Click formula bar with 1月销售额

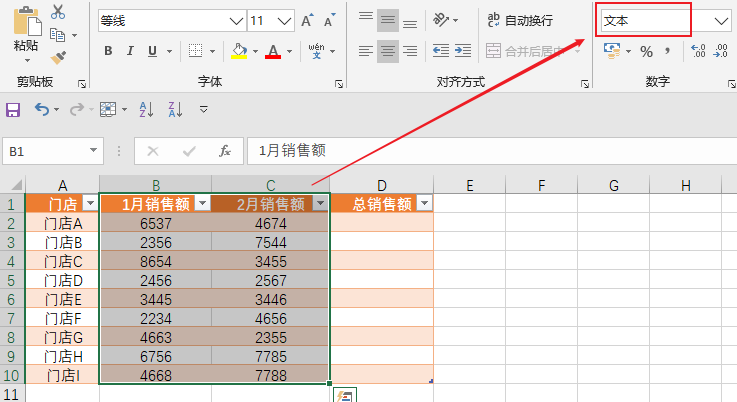pos(492,151)
